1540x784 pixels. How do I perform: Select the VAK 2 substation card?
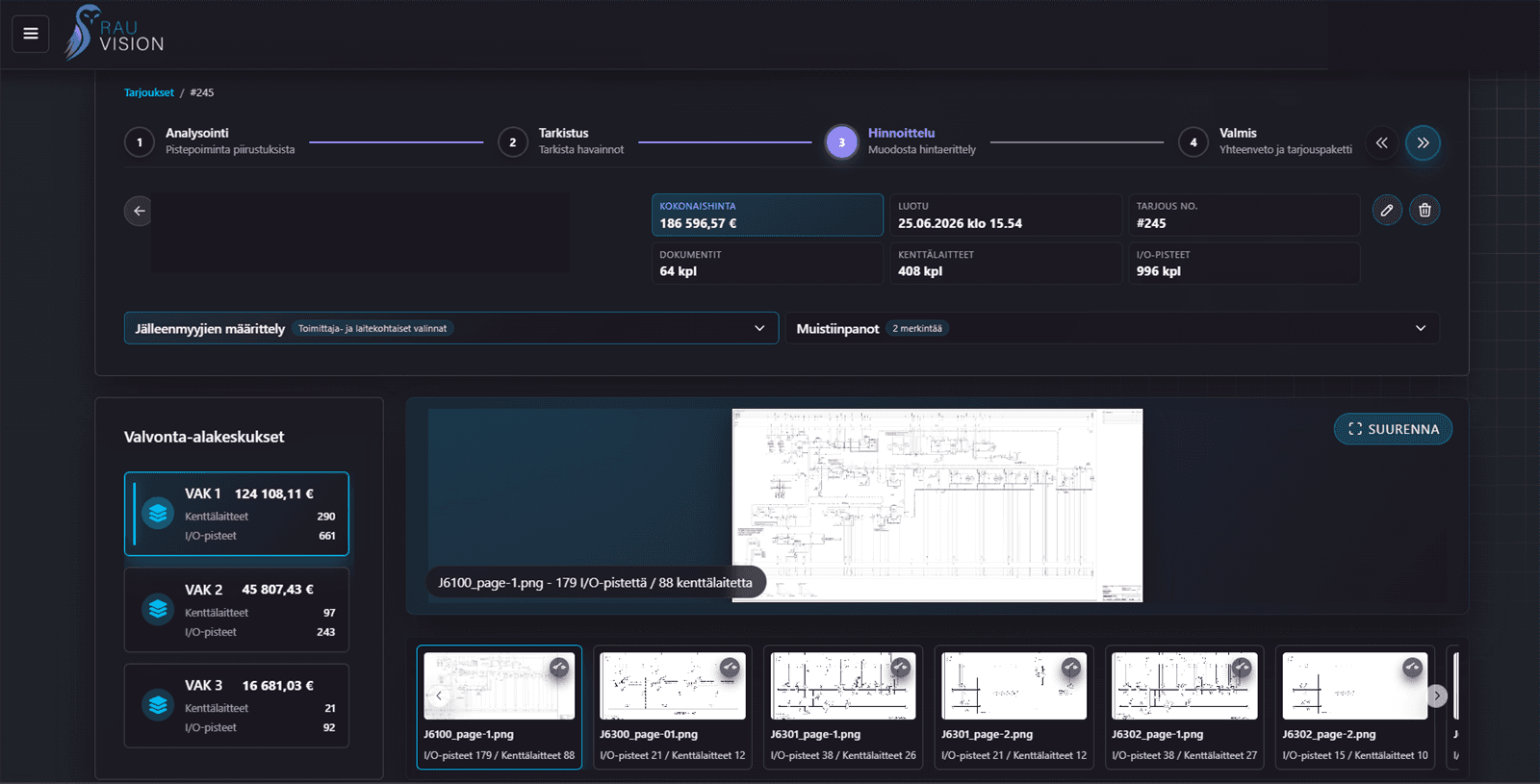click(x=237, y=610)
